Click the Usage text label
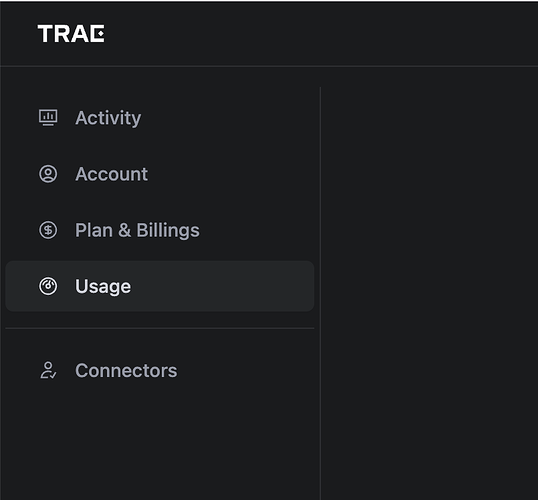This screenshot has height=500, width=538. click(x=103, y=287)
